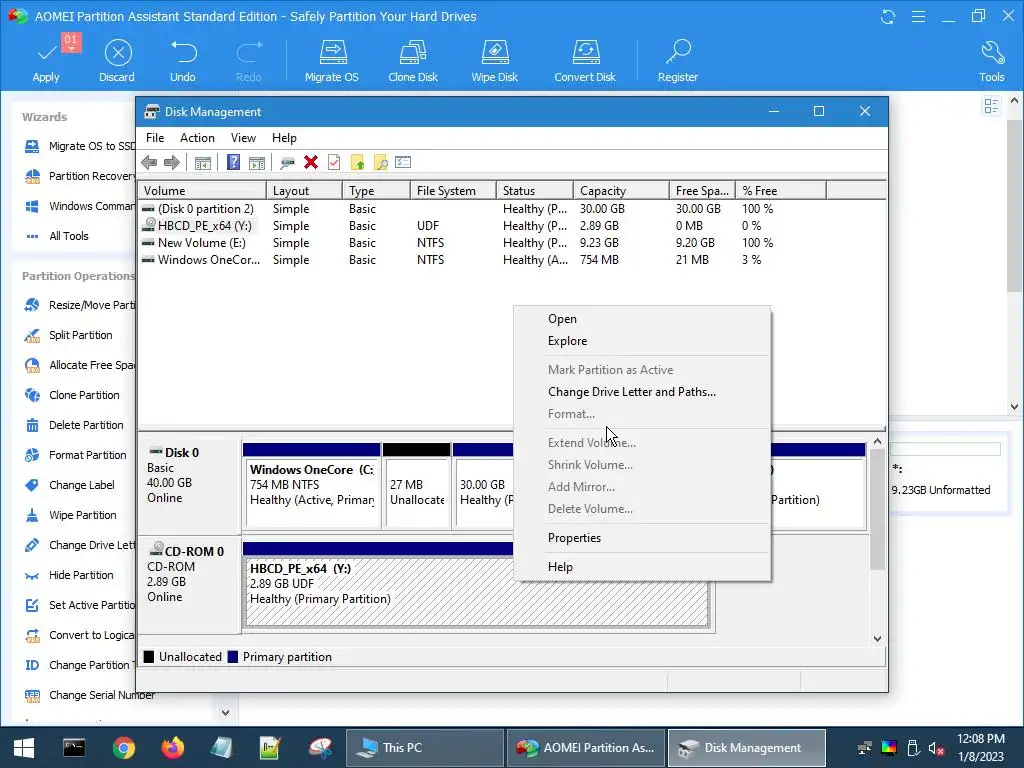Viewport: 1024px width, 768px height.
Task: Click the Discard icon in AOMEI toolbar
Action: (x=118, y=53)
